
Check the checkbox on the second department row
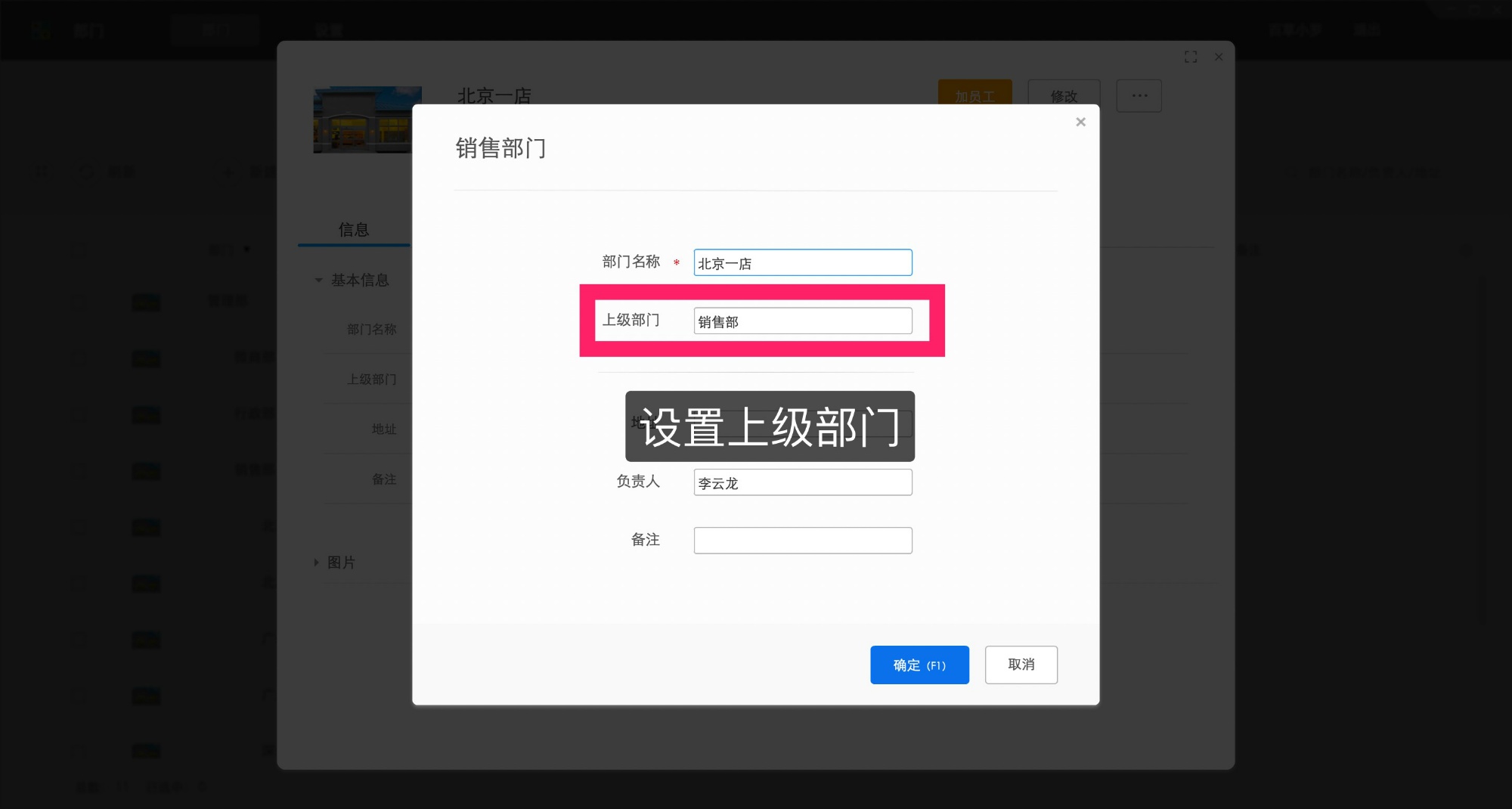pyautogui.click(x=78, y=358)
